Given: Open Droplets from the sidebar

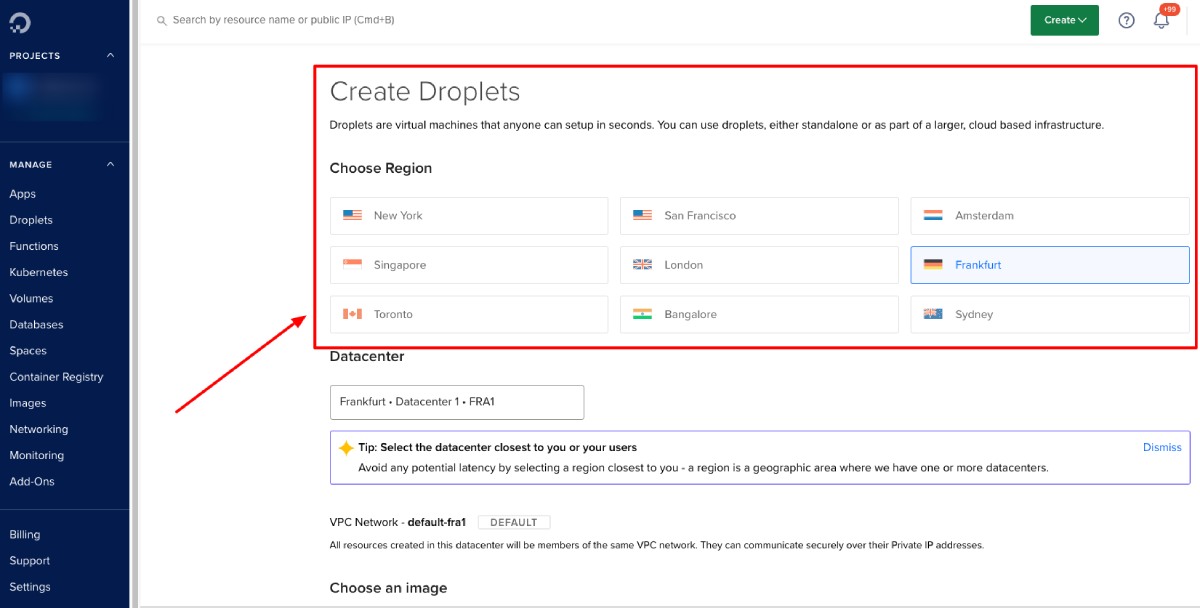Looking at the screenshot, I should pyautogui.click(x=32, y=219).
